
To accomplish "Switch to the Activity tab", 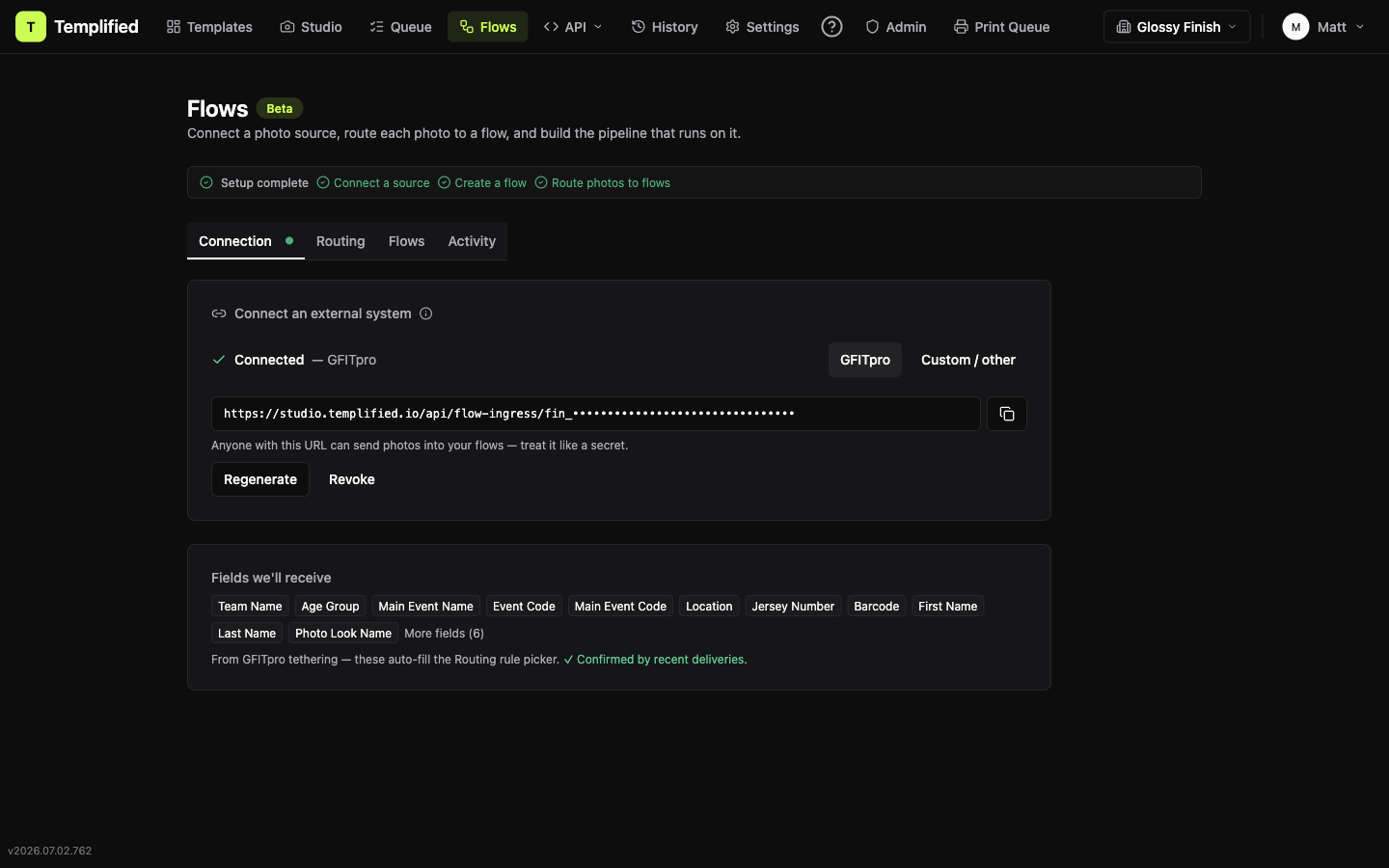I will (472, 241).
